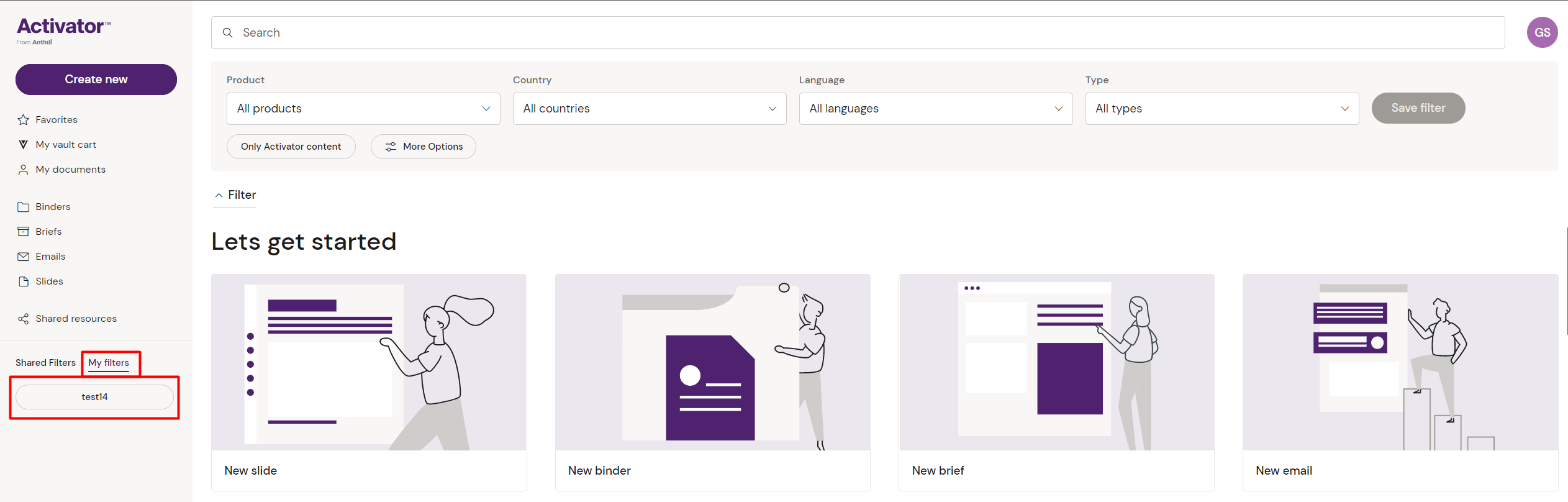
Task: Open the Binders folder icon
Action: click(x=24, y=207)
